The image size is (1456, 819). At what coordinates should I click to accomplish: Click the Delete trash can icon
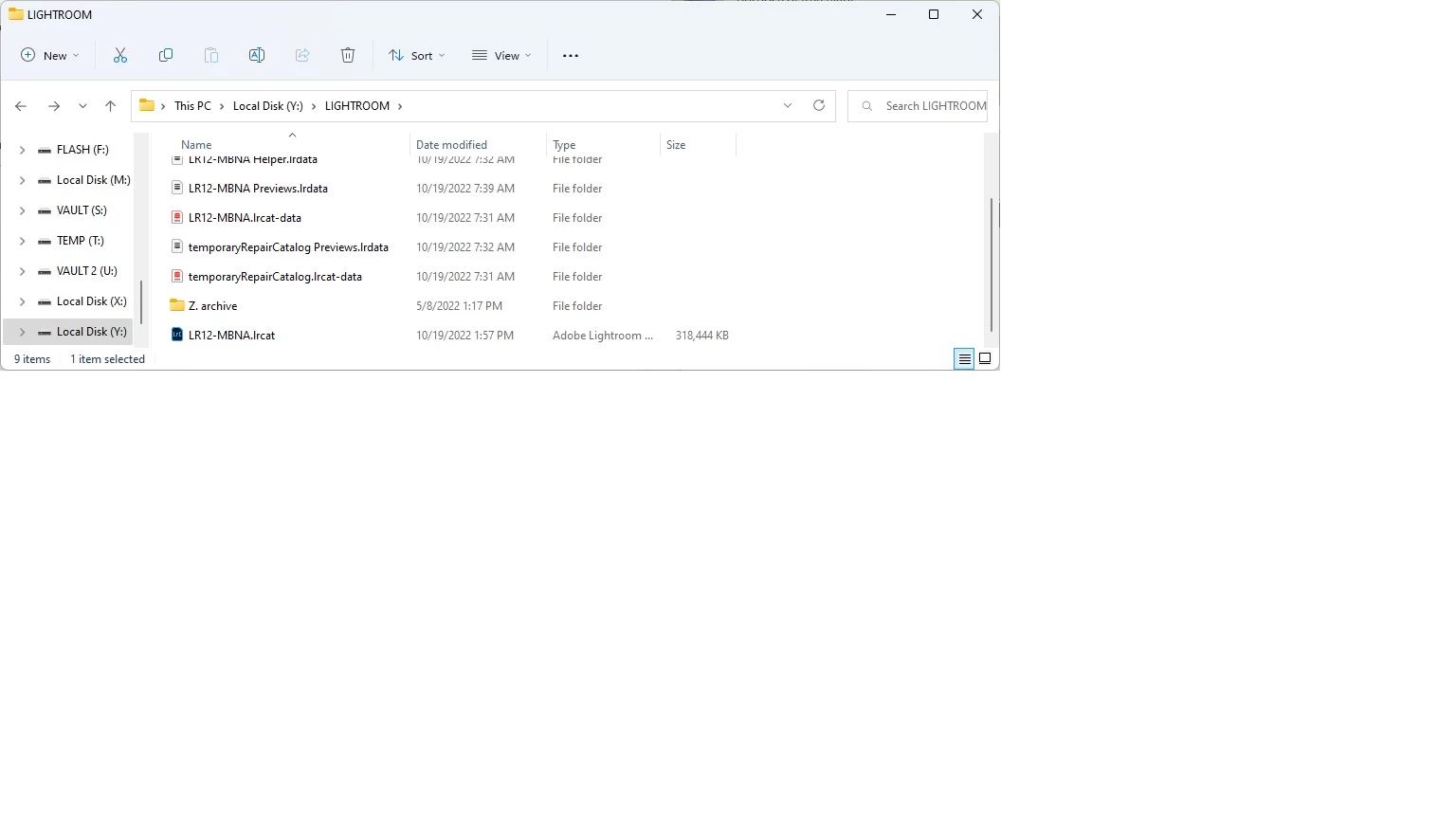(x=348, y=56)
